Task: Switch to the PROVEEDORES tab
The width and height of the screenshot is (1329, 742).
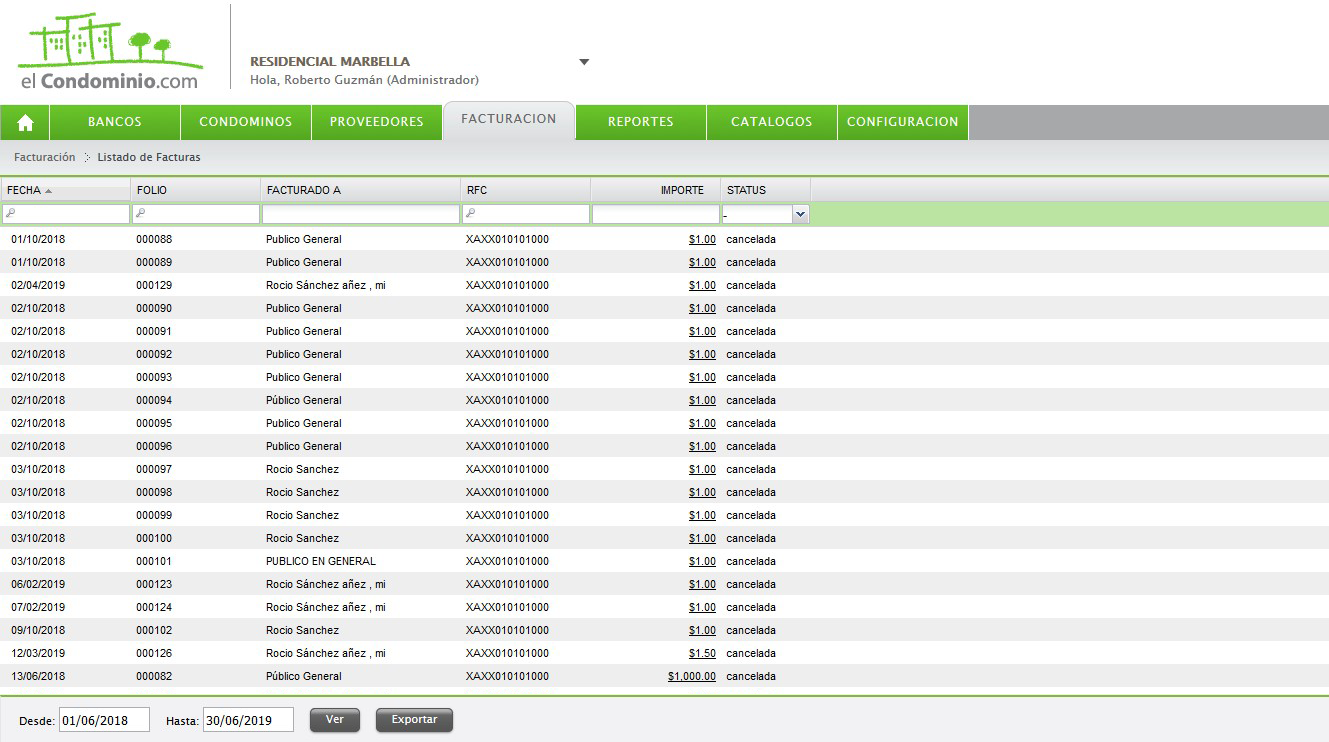Action: point(376,122)
